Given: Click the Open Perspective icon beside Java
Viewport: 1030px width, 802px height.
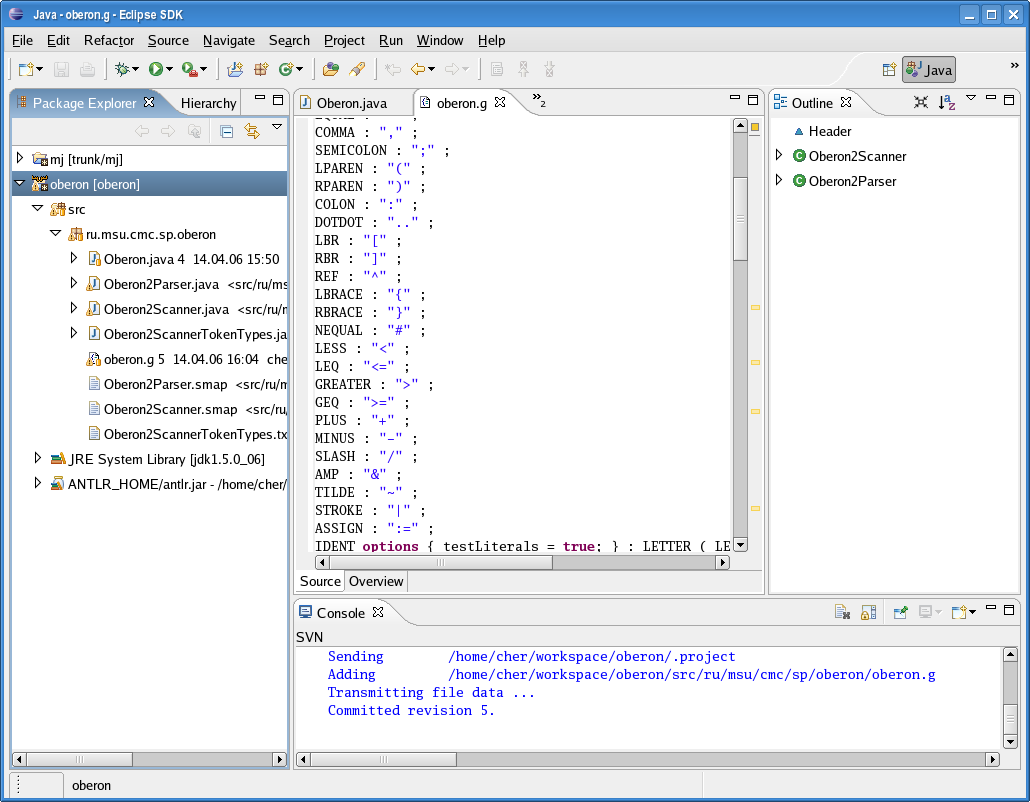Looking at the screenshot, I should [889, 70].
